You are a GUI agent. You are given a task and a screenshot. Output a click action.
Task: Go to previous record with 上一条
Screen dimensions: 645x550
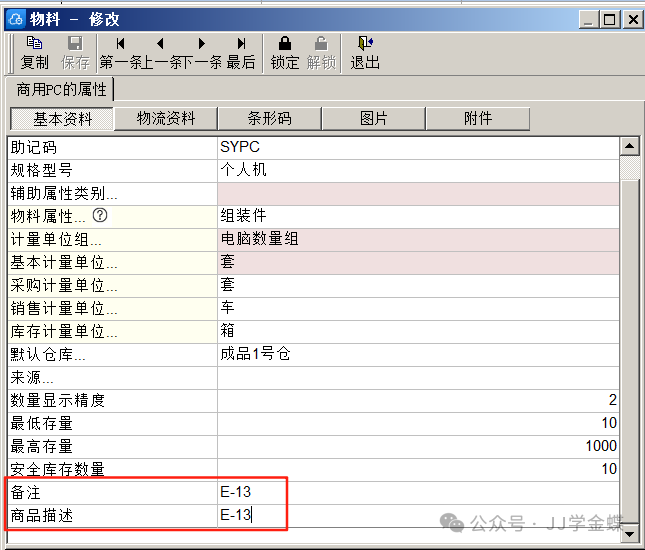coord(160,52)
